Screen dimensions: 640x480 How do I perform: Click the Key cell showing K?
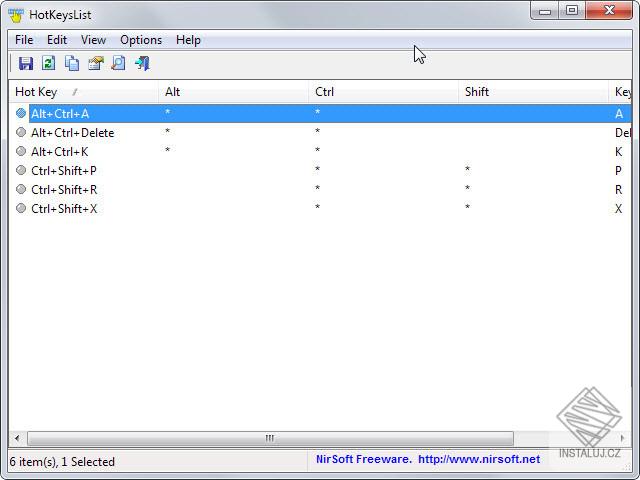(x=618, y=151)
